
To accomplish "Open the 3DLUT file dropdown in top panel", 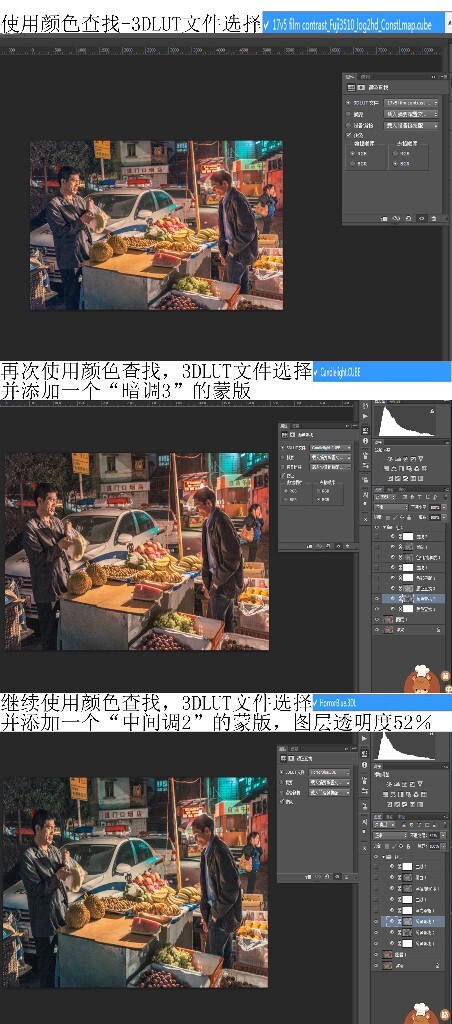I will coord(411,103).
